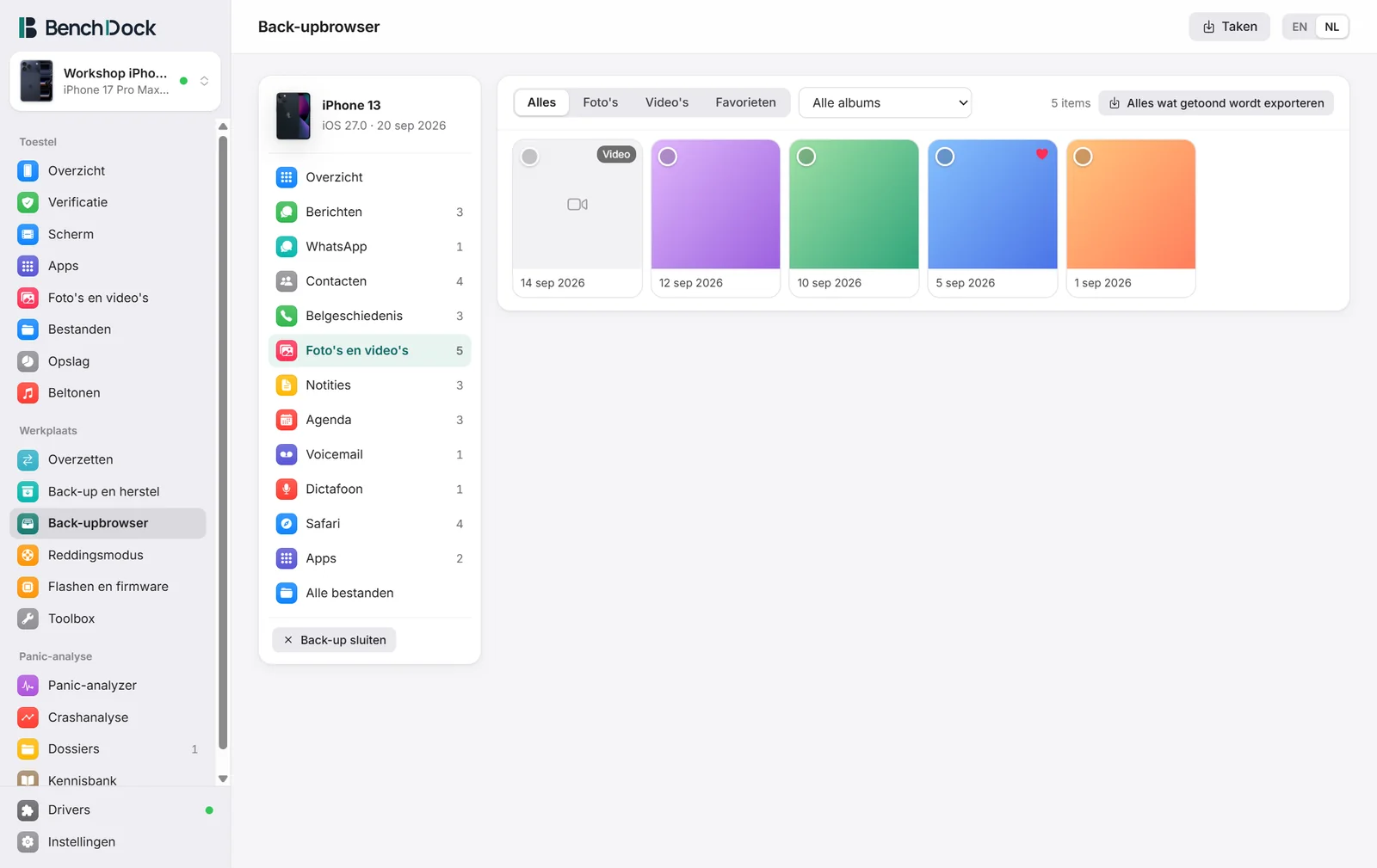Switch to the Foto's filter tab
This screenshot has height=868, width=1377.
601,102
